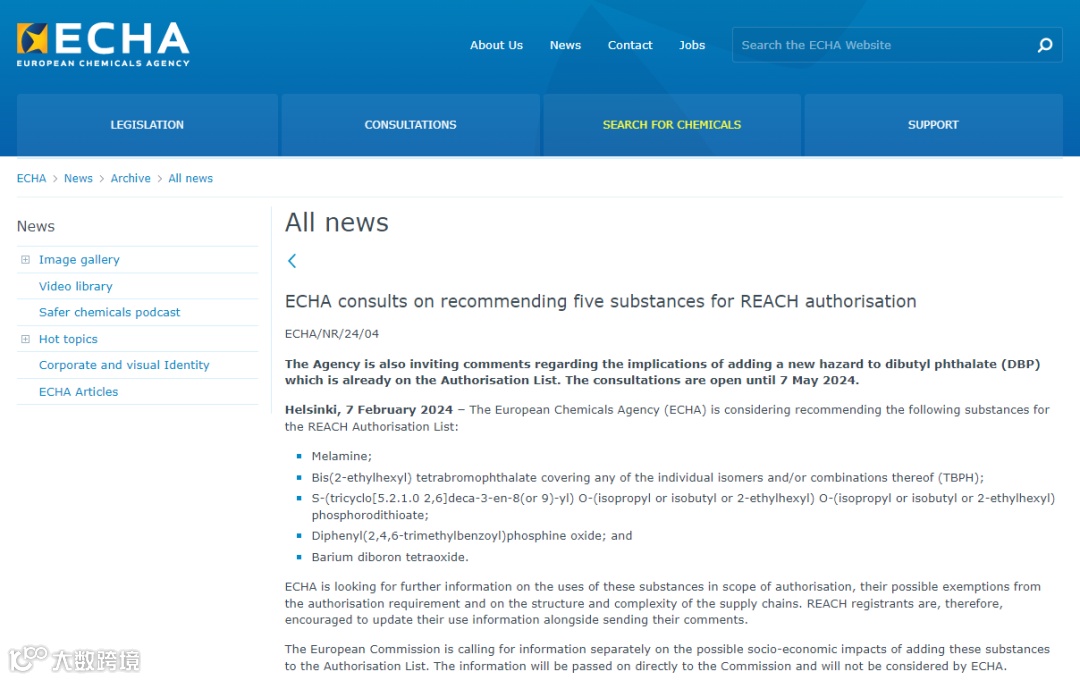Click the All news page heading
The height and width of the screenshot is (680, 1080).
pyautogui.click(x=337, y=223)
